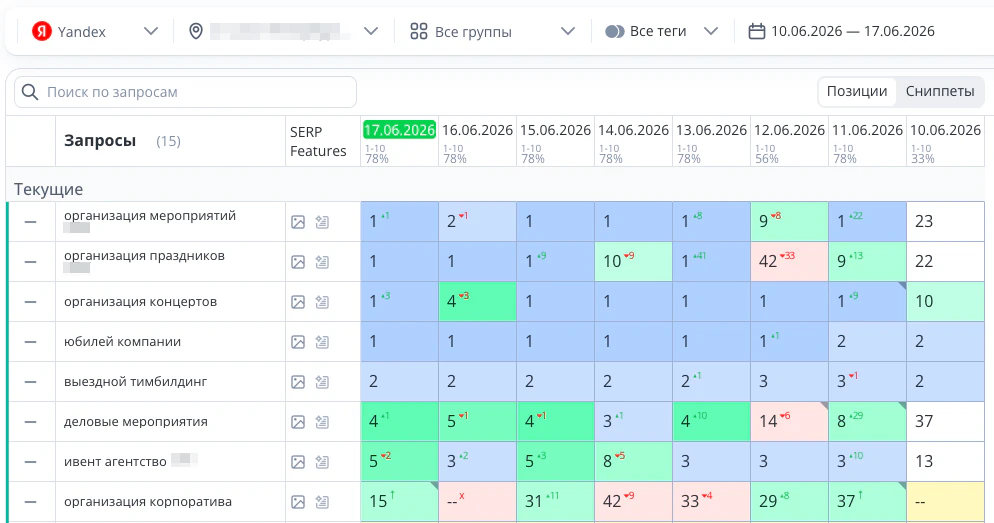The width and height of the screenshot is (994, 523).
Task: Open snippet SERP feature for деловые мероприятия
Action: 322,422
